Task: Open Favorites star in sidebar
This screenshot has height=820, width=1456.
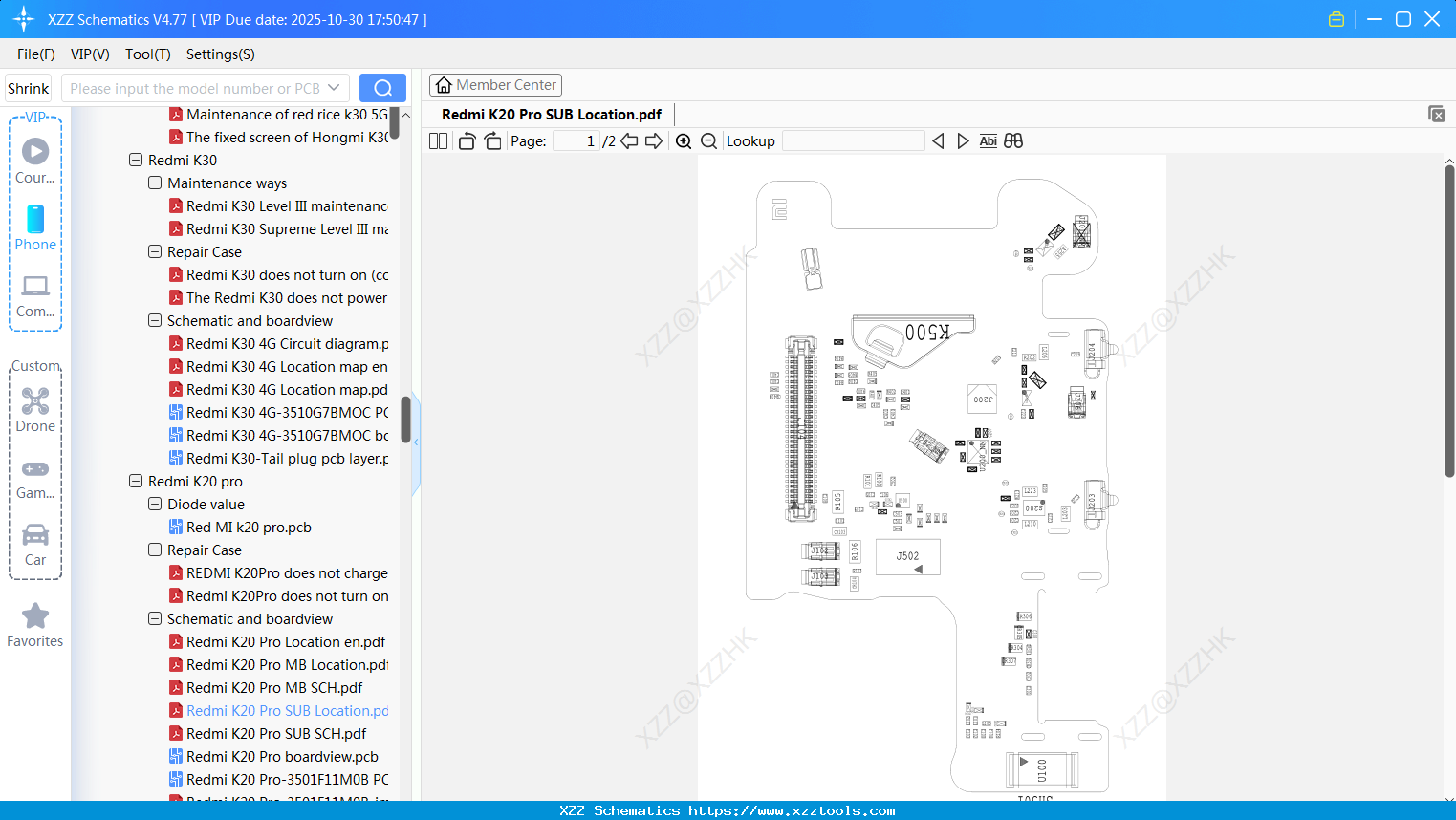Action: (35, 625)
